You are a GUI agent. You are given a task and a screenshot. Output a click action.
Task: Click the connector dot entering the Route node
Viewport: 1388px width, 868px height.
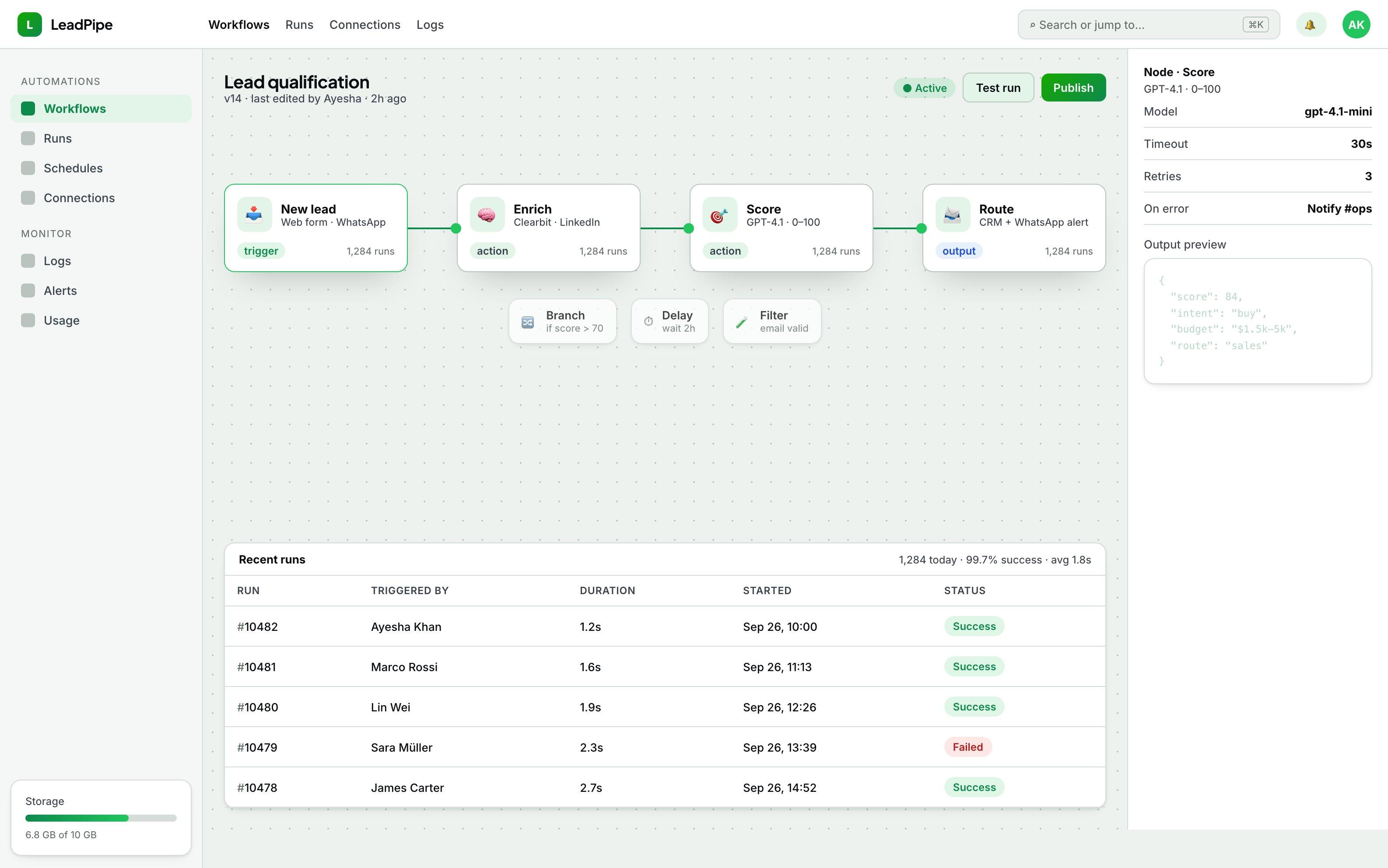[921, 228]
